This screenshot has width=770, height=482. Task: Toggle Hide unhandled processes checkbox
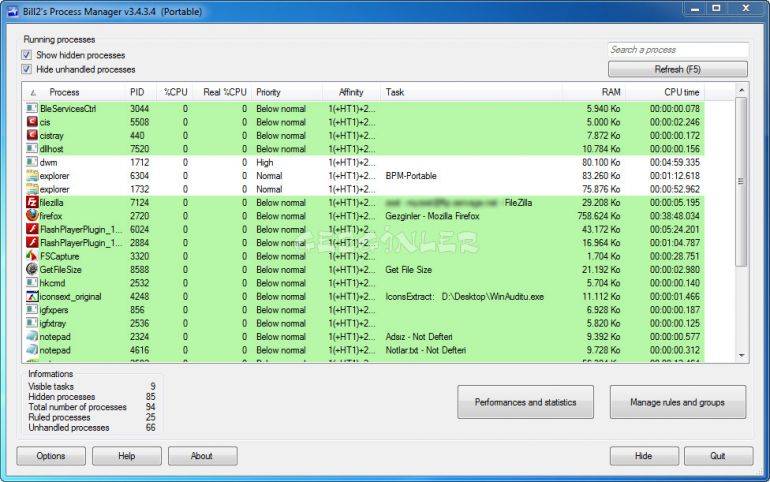[x=27, y=69]
